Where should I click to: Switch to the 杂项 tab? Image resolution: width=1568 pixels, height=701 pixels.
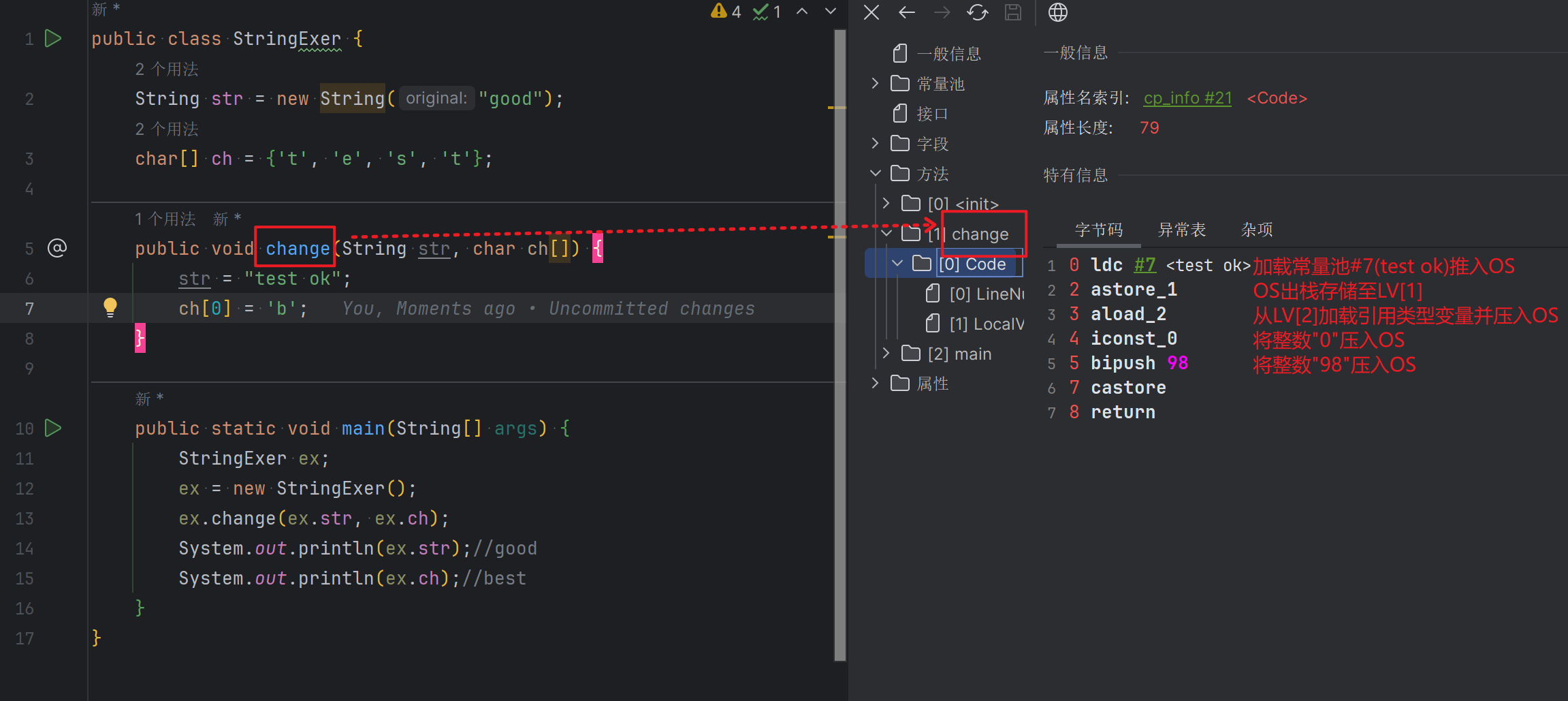[x=1257, y=230]
